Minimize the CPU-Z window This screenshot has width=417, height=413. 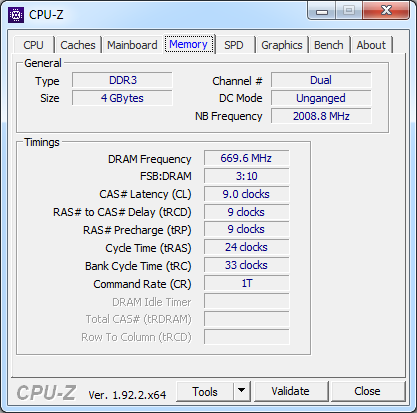[322, 11]
